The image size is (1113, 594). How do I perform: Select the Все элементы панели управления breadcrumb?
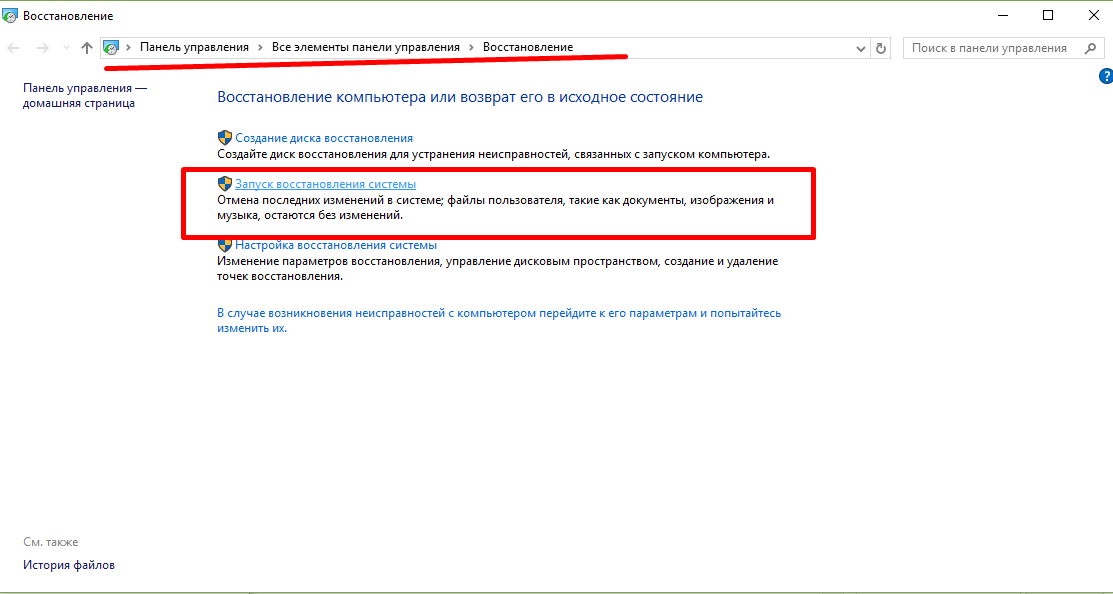(x=366, y=48)
